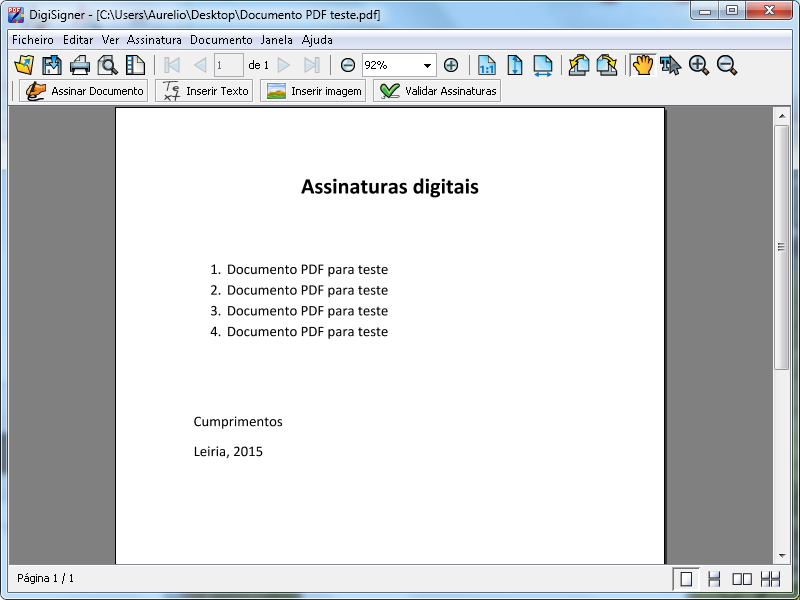Image resolution: width=800 pixels, height=600 pixels.
Task: Click the save document icon
Action: (52, 65)
